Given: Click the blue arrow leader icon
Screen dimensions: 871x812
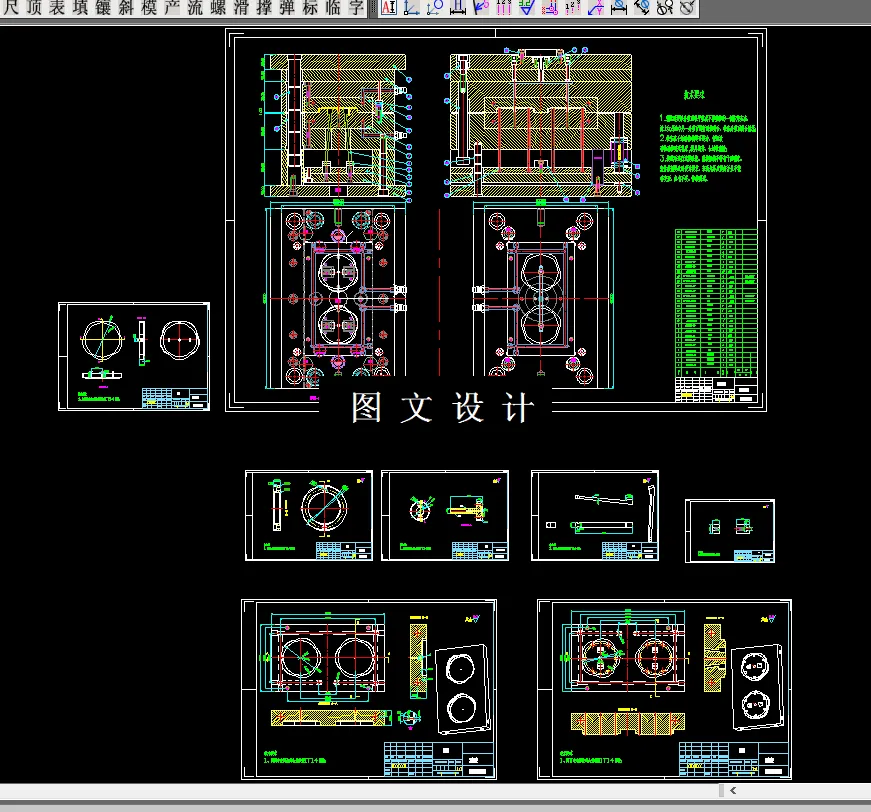Looking at the screenshot, I should pos(480,7).
